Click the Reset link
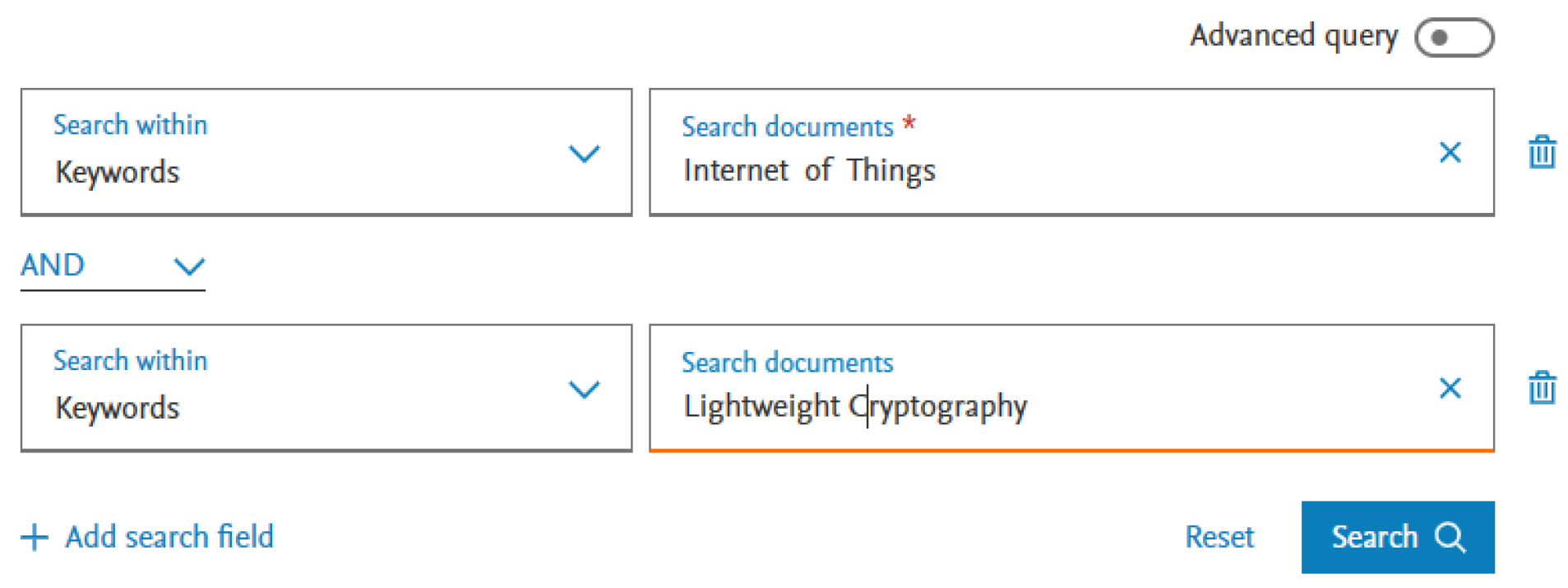 pos(1219,538)
